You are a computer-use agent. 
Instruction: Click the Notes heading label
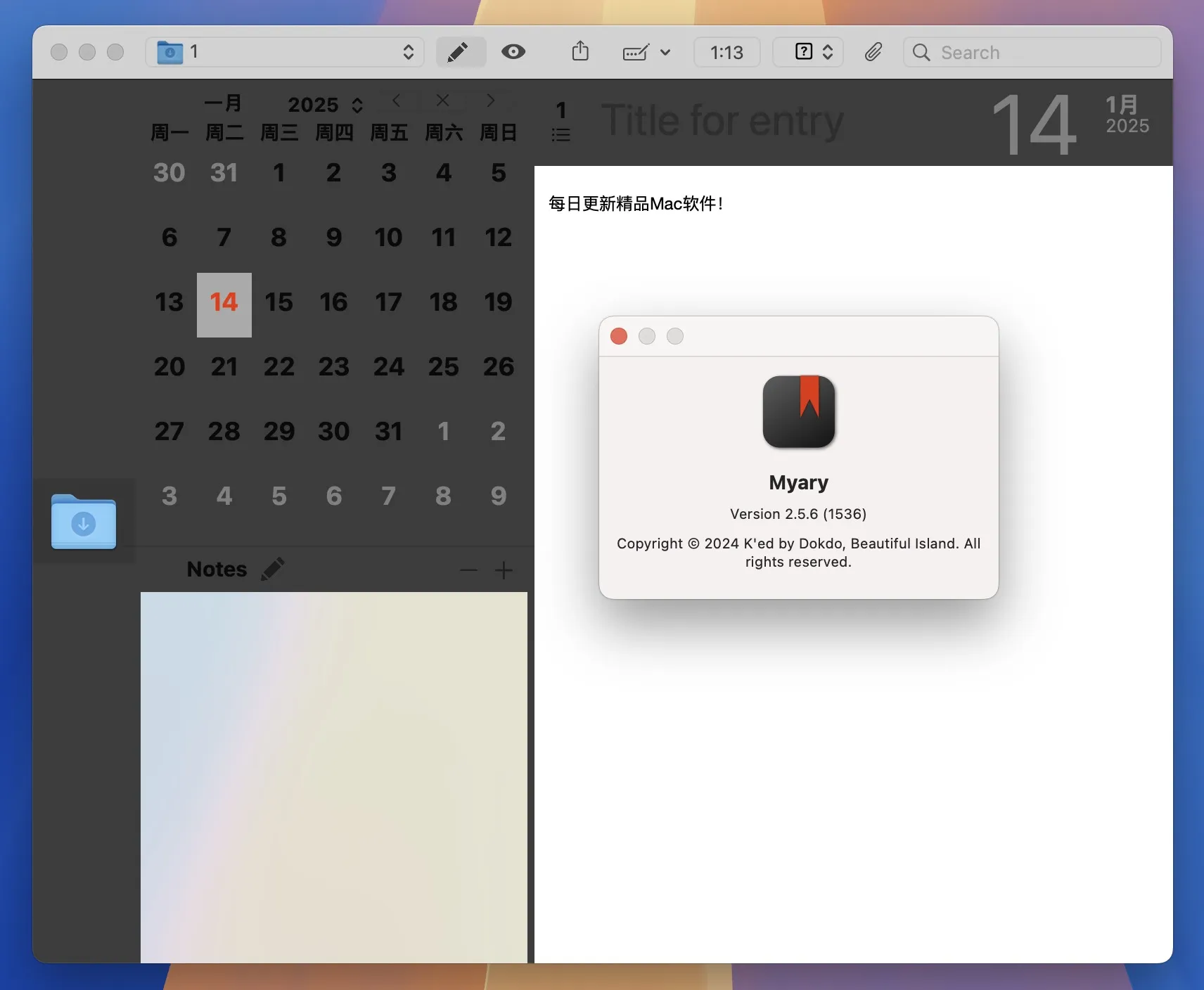[x=217, y=569]
